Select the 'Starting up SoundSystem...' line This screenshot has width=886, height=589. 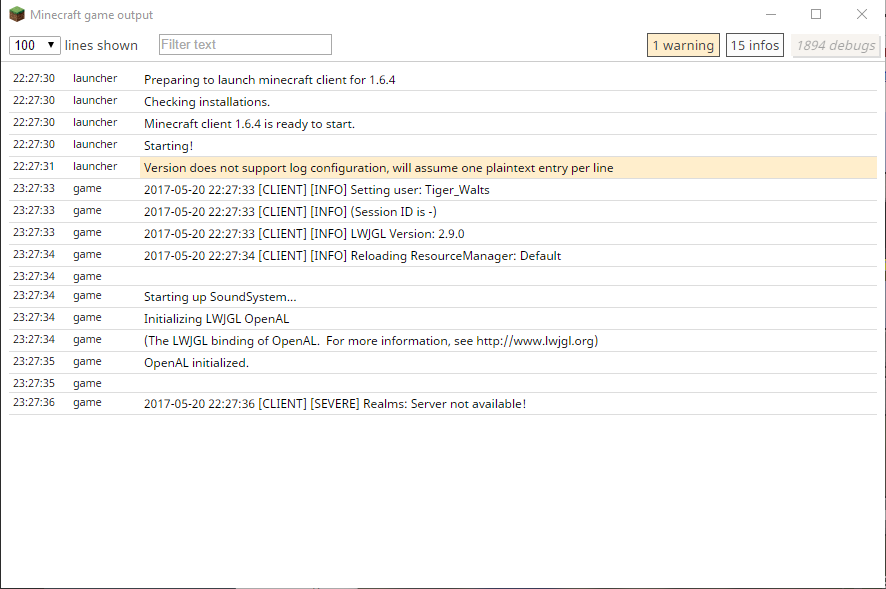coord(442,297)
